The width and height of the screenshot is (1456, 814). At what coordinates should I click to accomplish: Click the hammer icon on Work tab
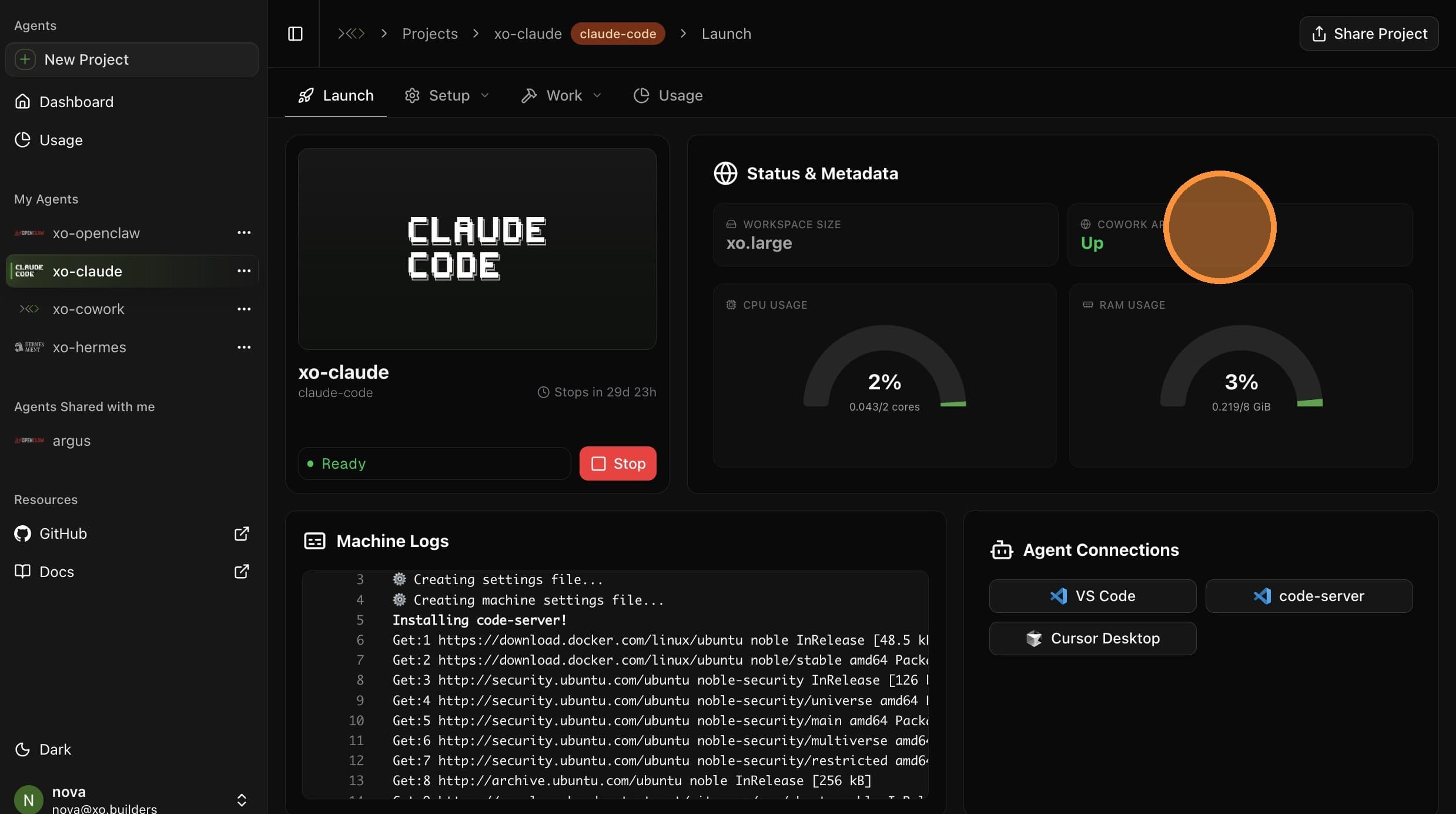tap(528, 95)
